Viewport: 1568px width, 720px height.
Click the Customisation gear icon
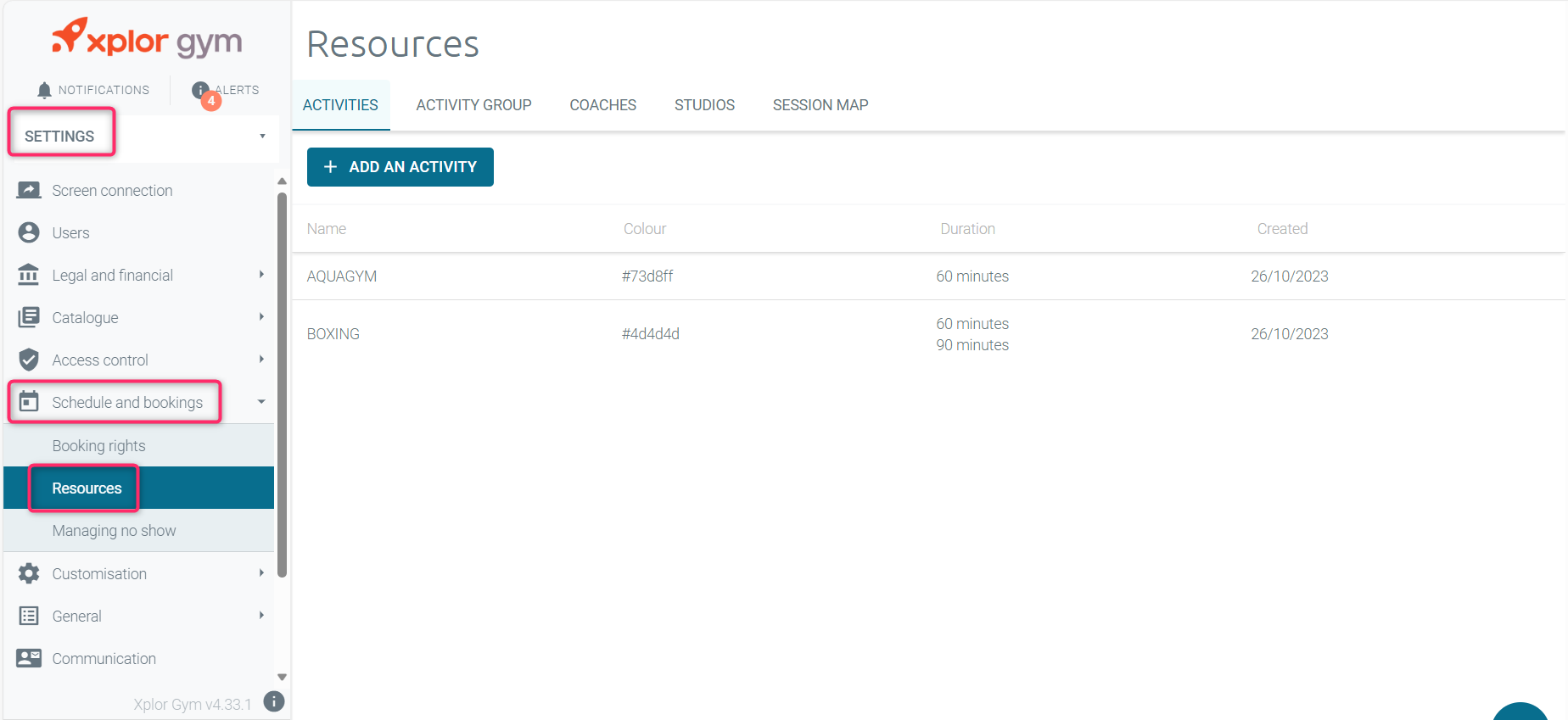(x=29, y=573)
